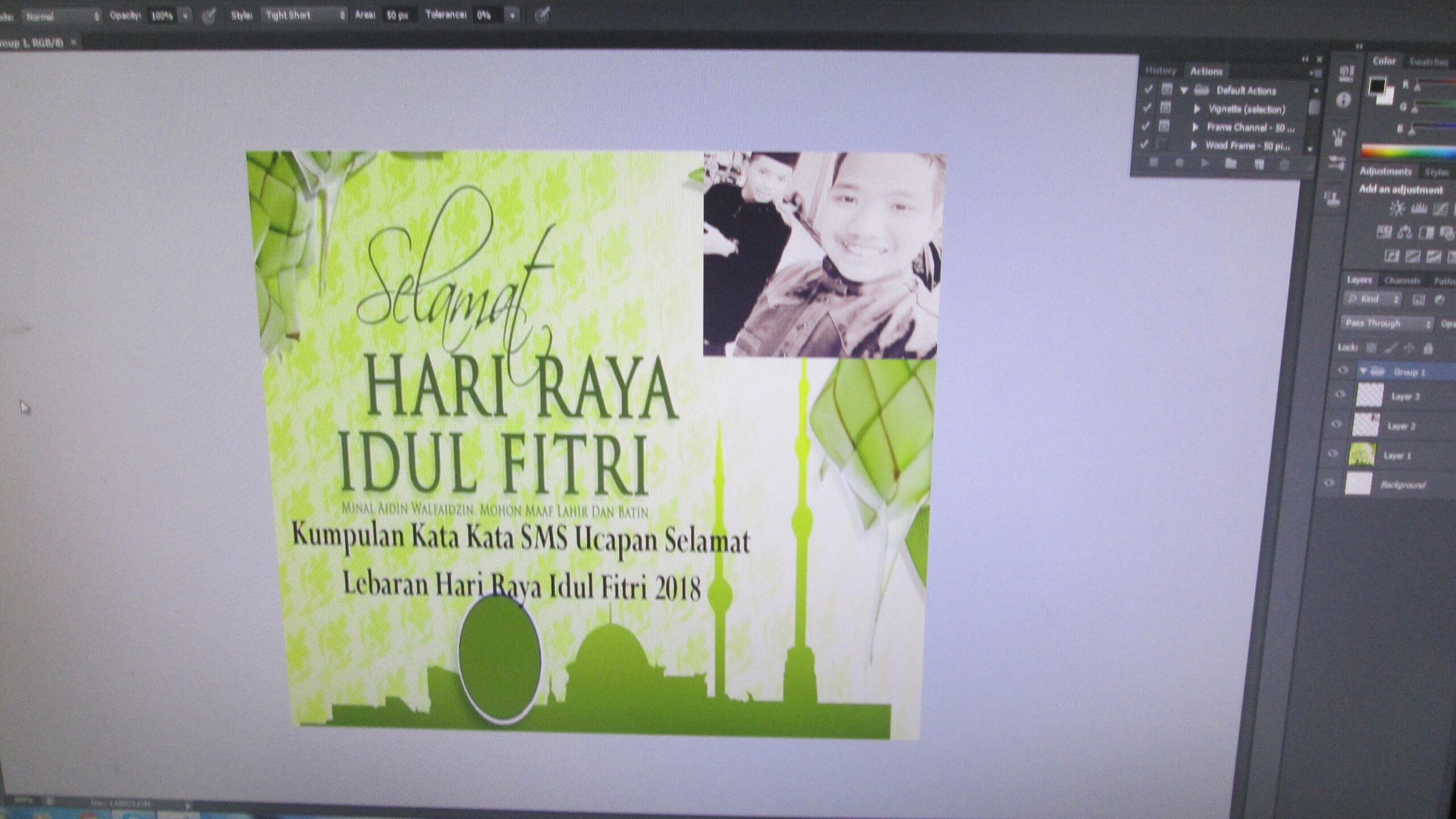The height and width of the screenshot is (819, 1456).
Task: Select Layer 2 in the Layers panel
Action: pos(1401,426)
